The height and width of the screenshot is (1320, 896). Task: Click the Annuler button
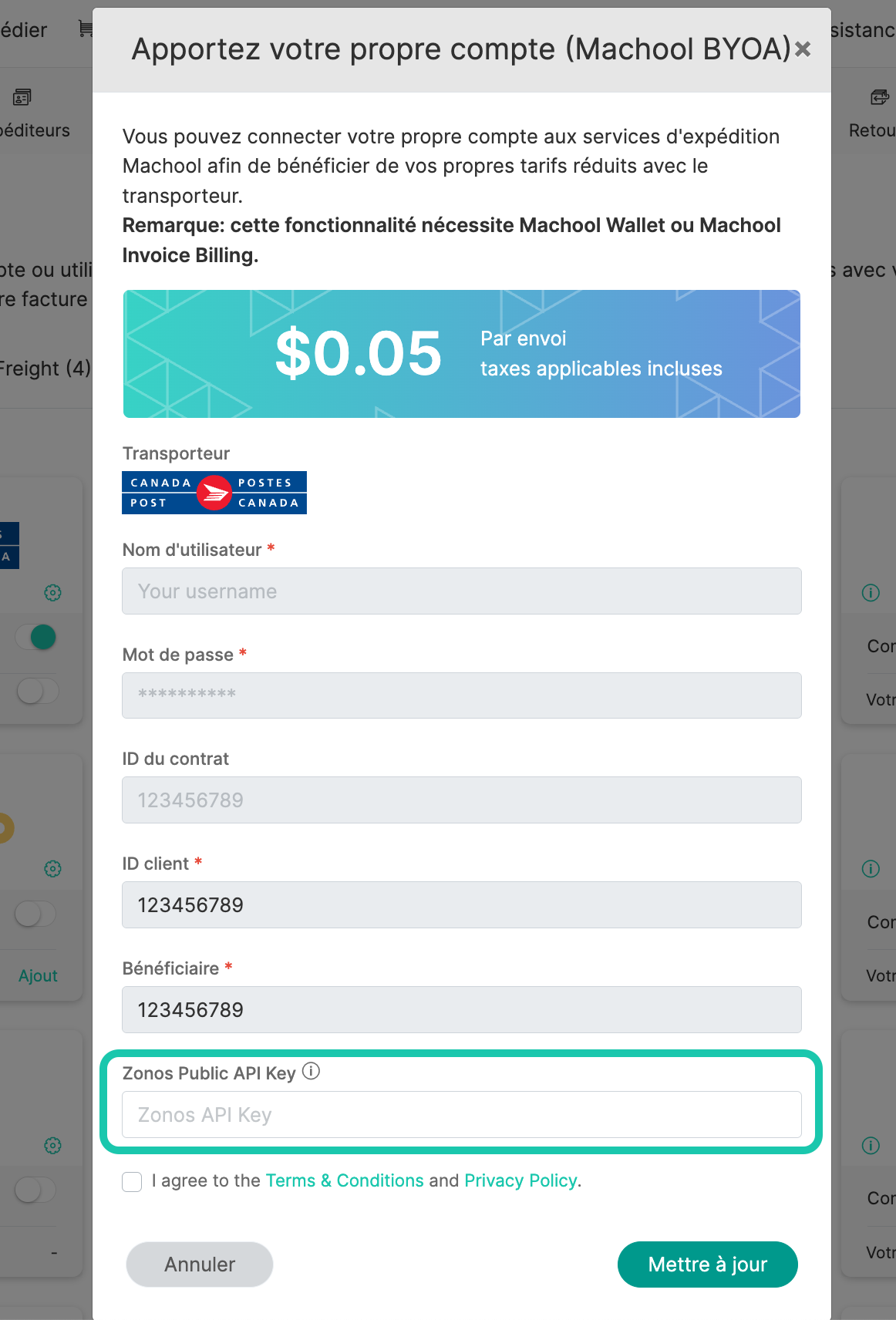click(199, 1264)
